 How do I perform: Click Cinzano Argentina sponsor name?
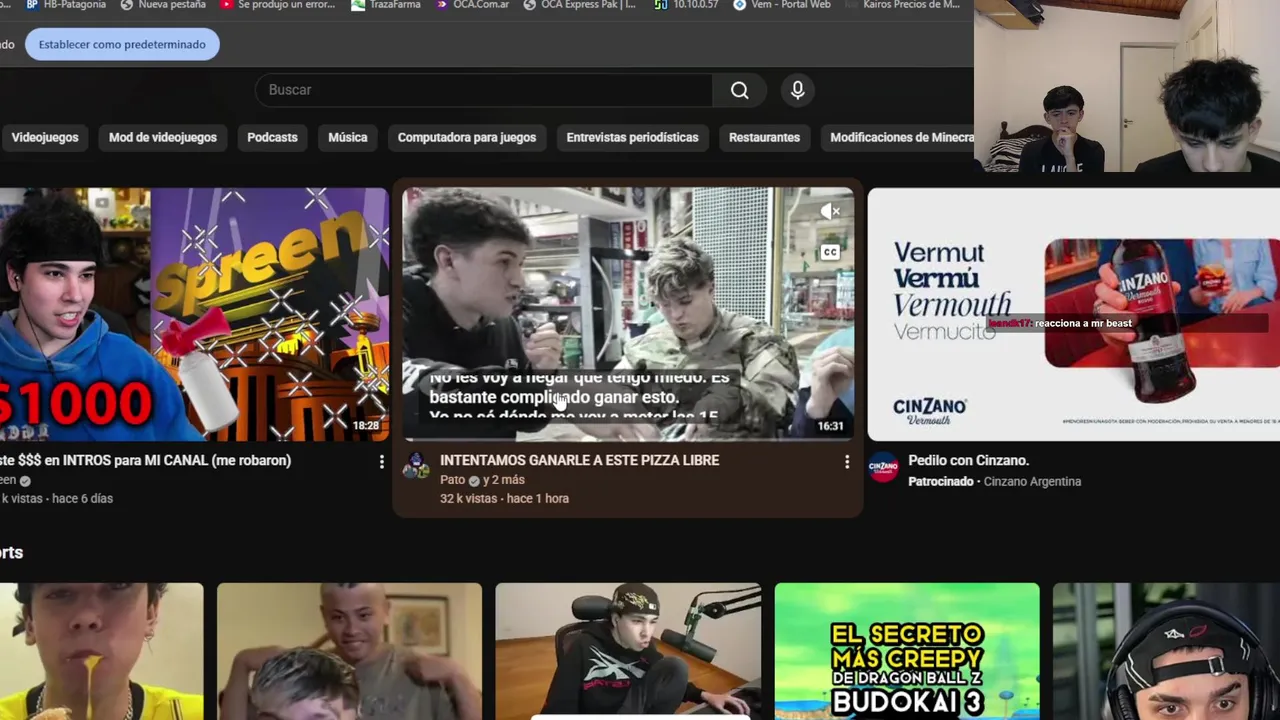click(x=1032, y=481)
